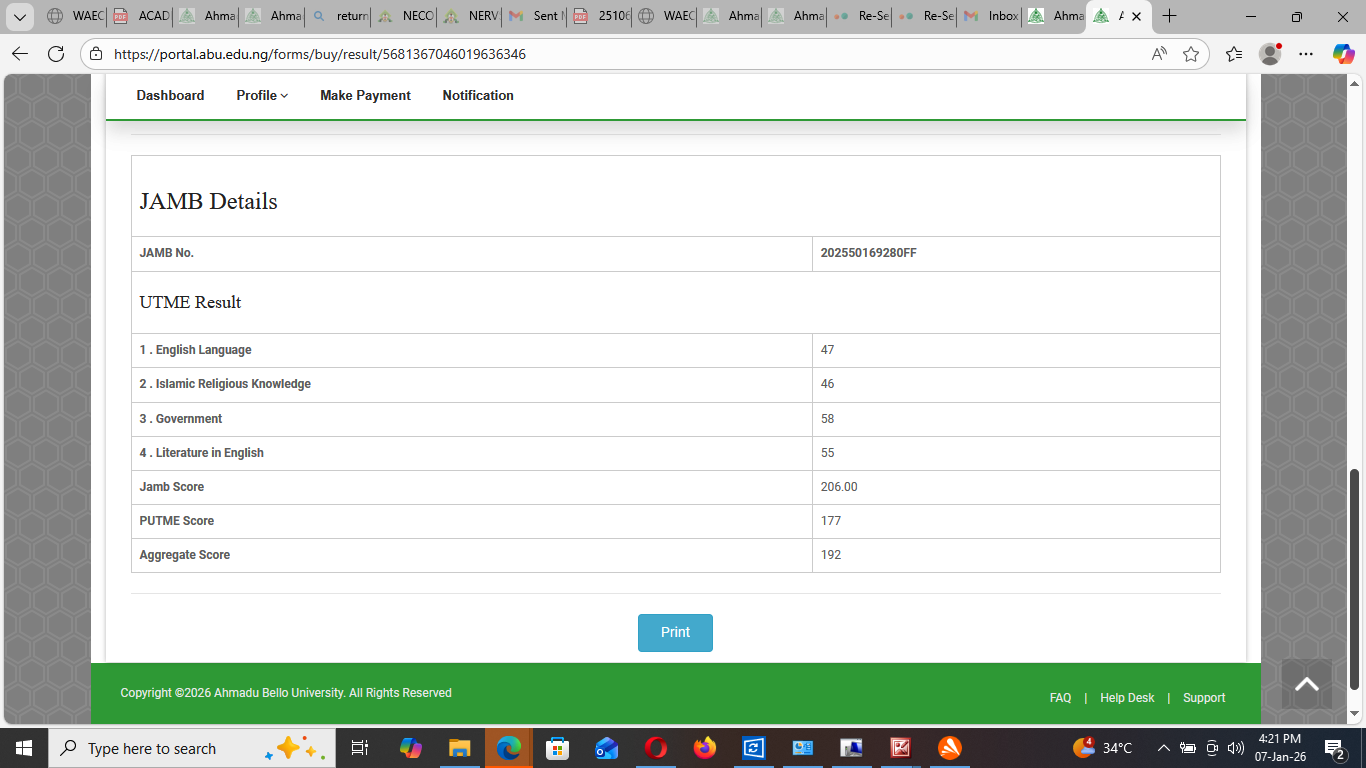
Task: Click the browser refresh icon
Action: (x=56, y=54)
